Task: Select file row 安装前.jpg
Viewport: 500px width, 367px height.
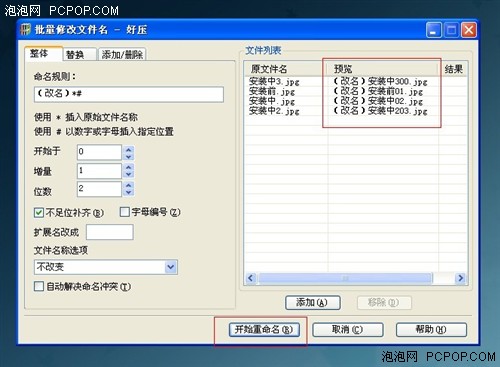Action: (x=272, y=91)
